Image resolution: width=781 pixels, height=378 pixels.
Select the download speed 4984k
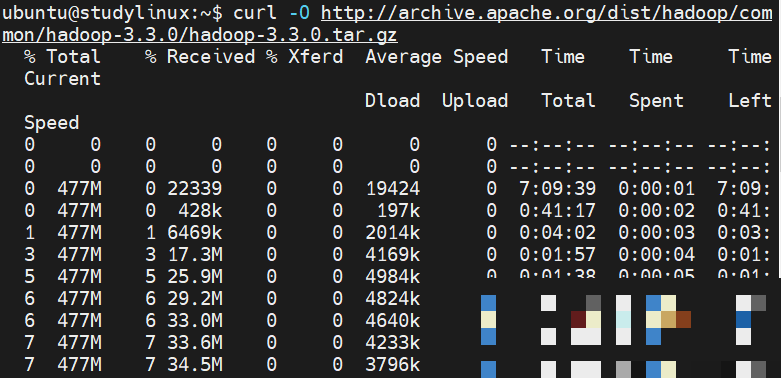[x=393, y=276]
